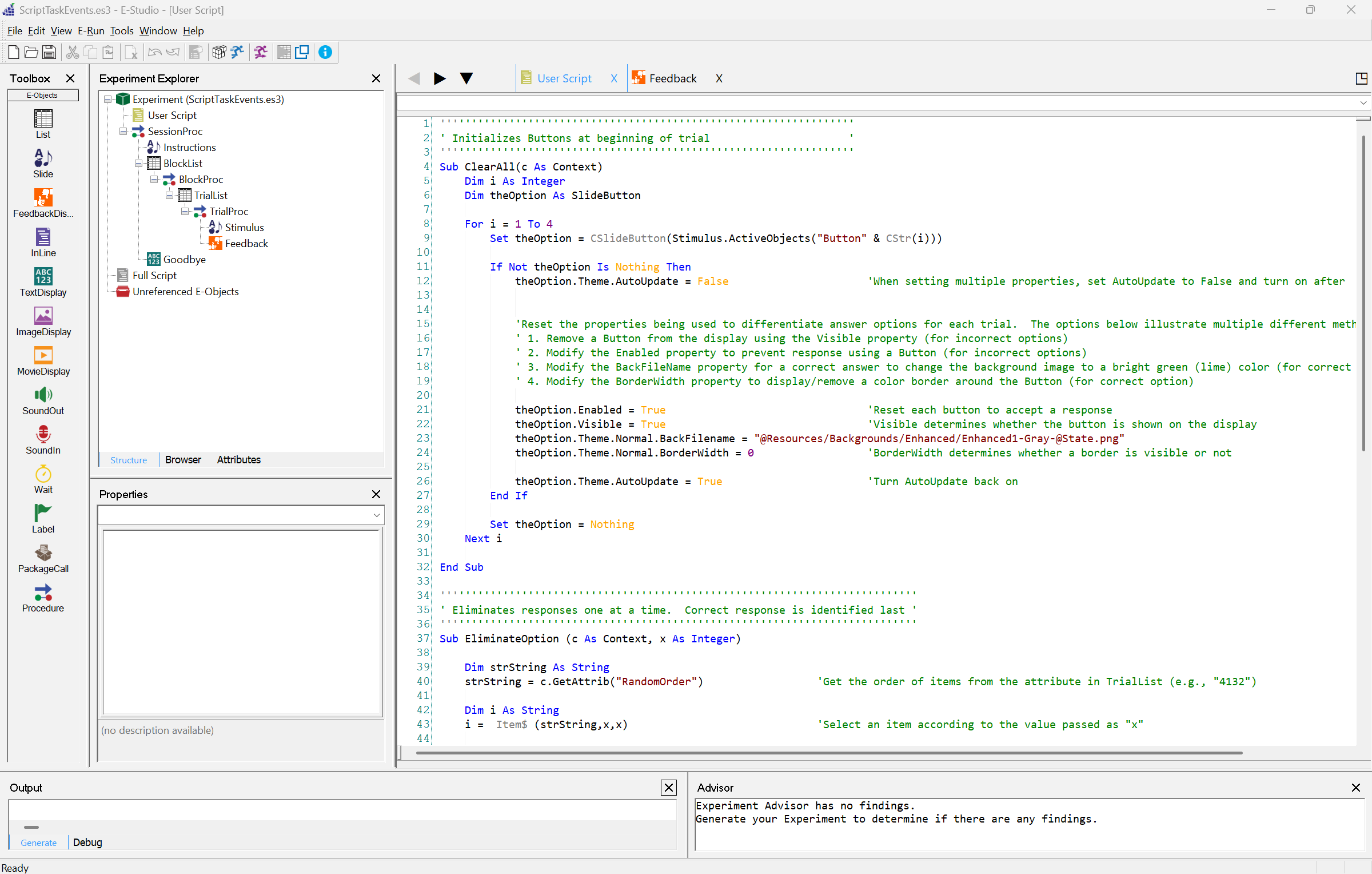Click the cascade windows toolbar icon
The height and width of the screenshot is (874, 1372).
[x=302, y=53]
